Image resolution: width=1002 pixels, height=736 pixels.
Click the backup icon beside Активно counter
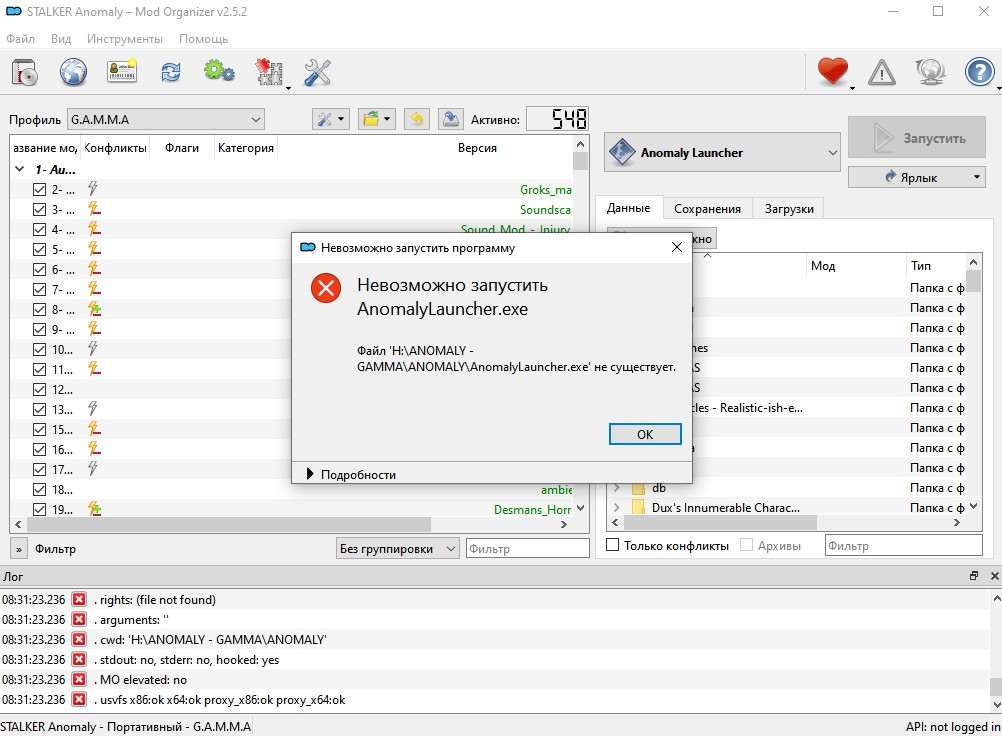(451, 119)
